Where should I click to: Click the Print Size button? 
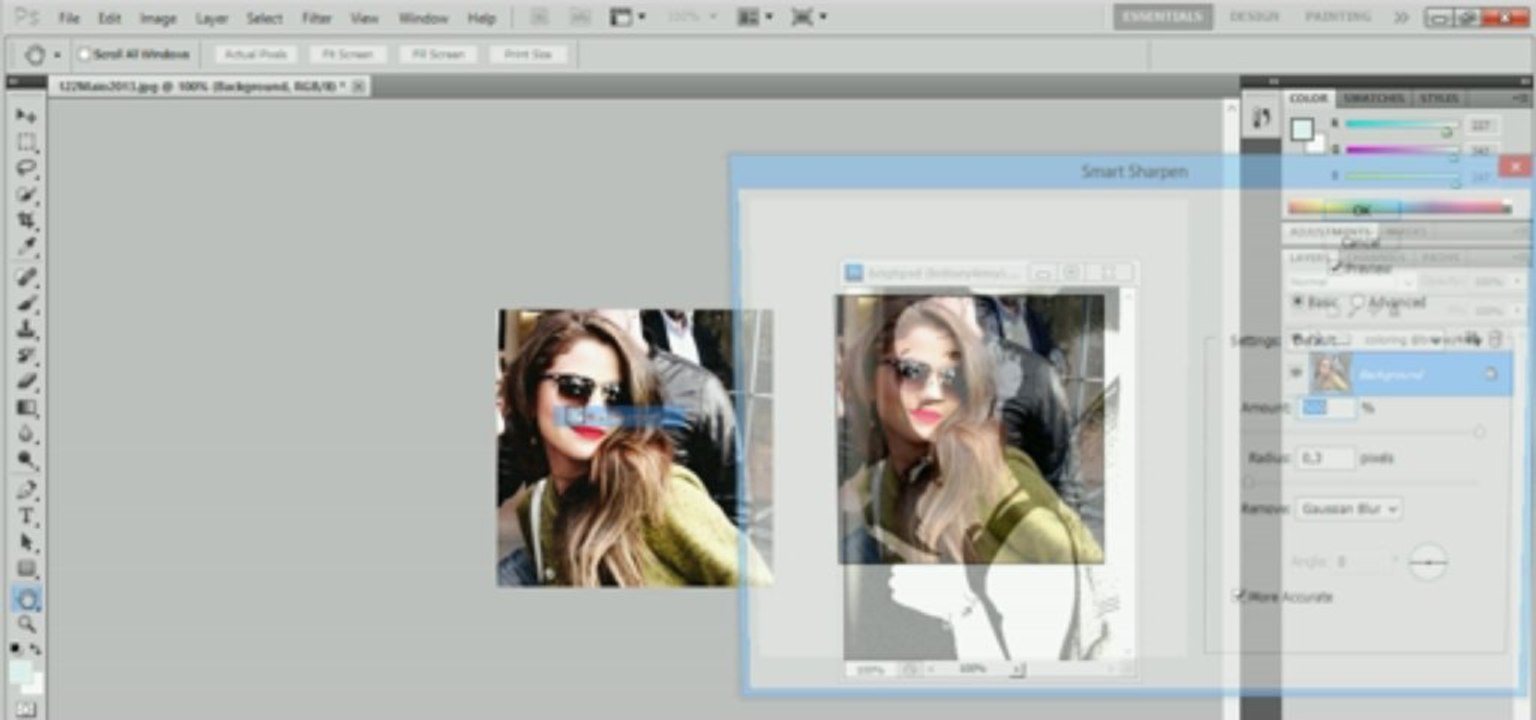coord(528,54)
